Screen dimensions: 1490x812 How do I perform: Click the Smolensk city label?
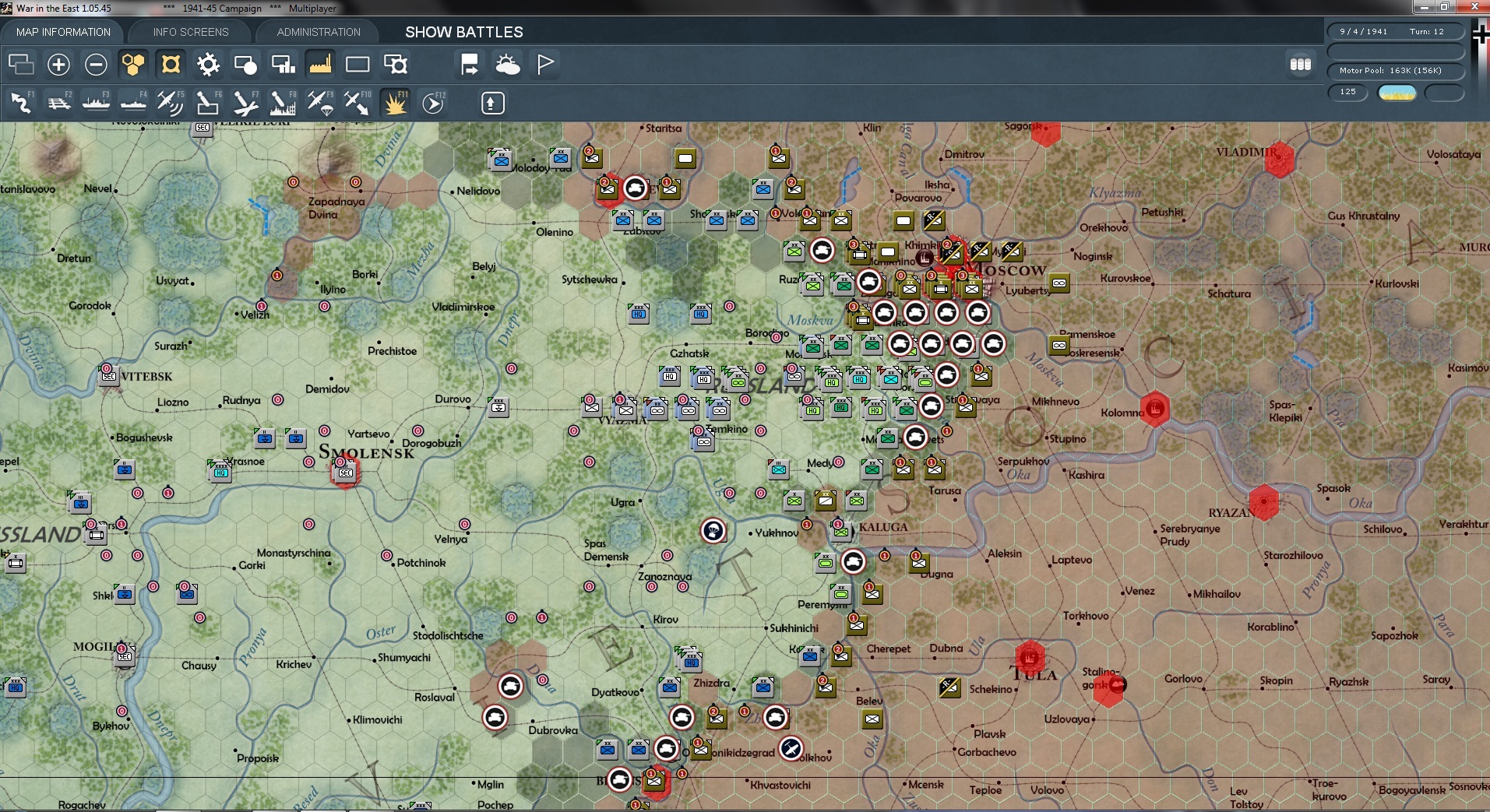tap(366, 452)
